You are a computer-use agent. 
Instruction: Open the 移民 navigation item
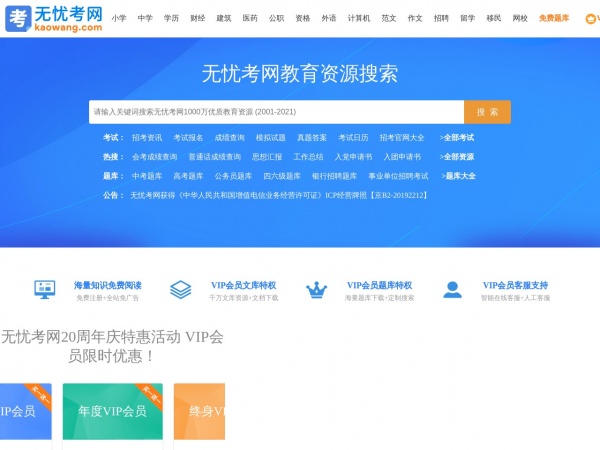[494, 18]
